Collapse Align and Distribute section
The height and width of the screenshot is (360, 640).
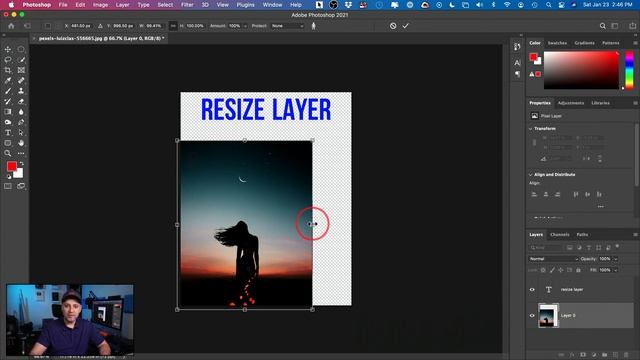[531, 174]
